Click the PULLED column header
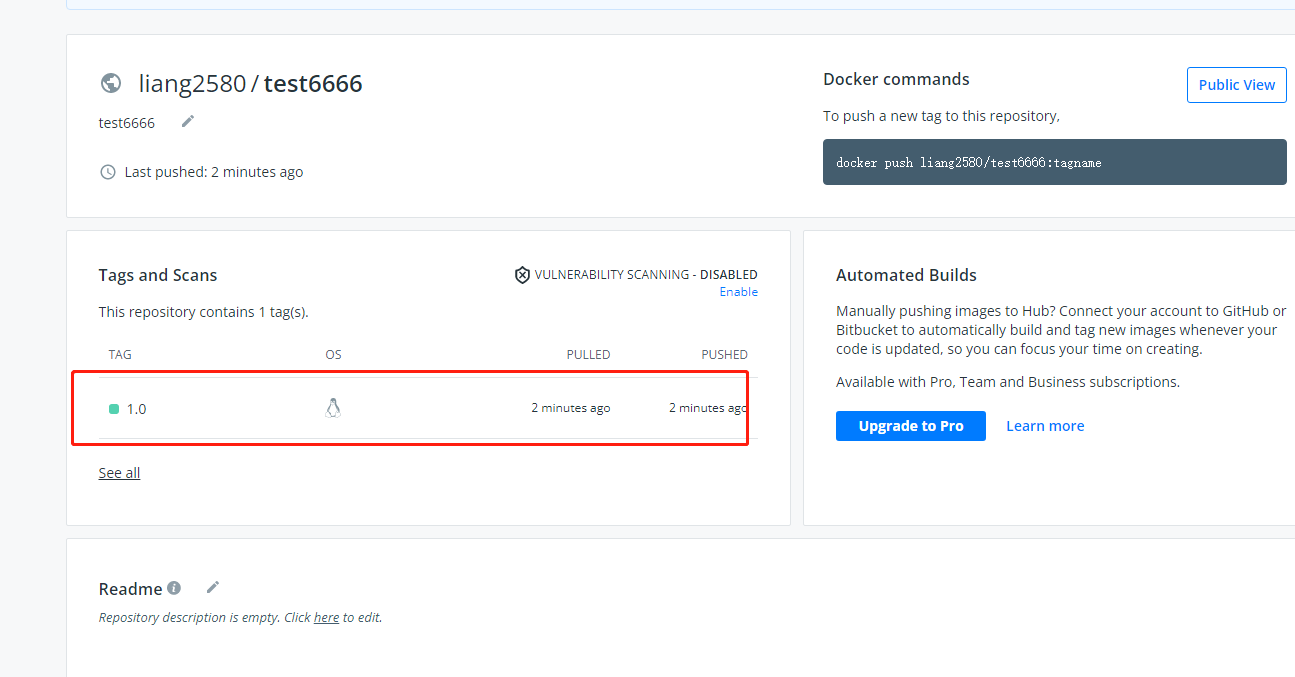1295x677 pixels. pos(588,355)
